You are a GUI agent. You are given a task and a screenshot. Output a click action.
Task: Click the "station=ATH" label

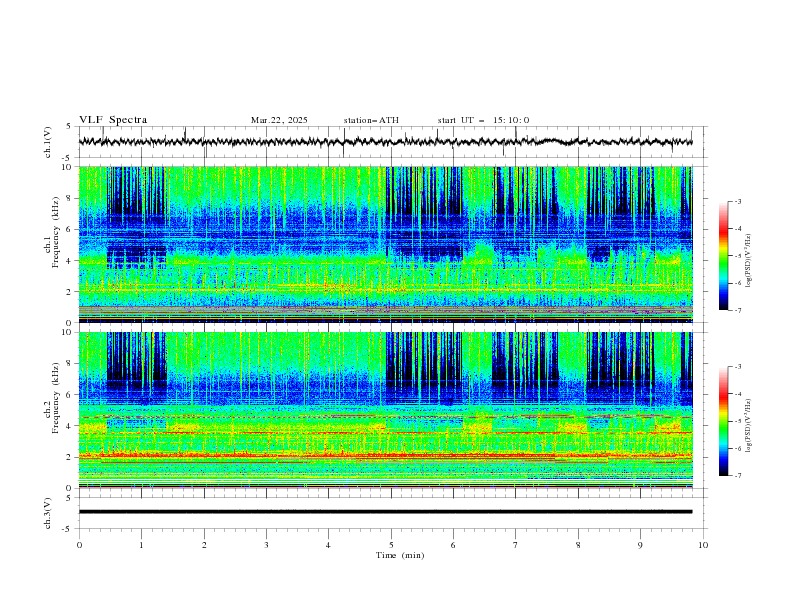pos(371,120)
